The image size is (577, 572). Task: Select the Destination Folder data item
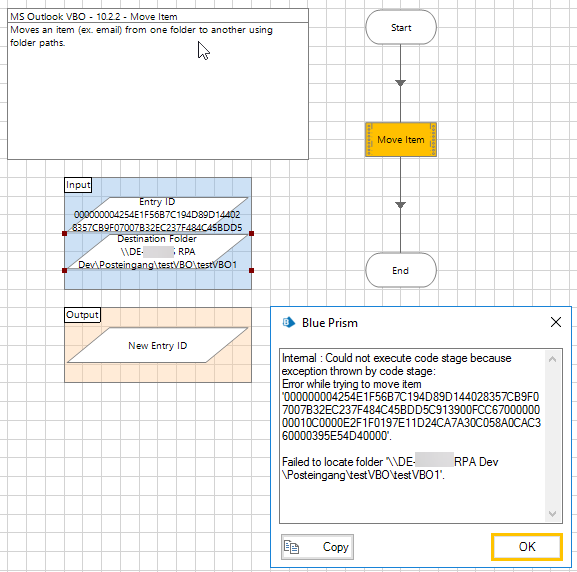[x=157, y=252]
